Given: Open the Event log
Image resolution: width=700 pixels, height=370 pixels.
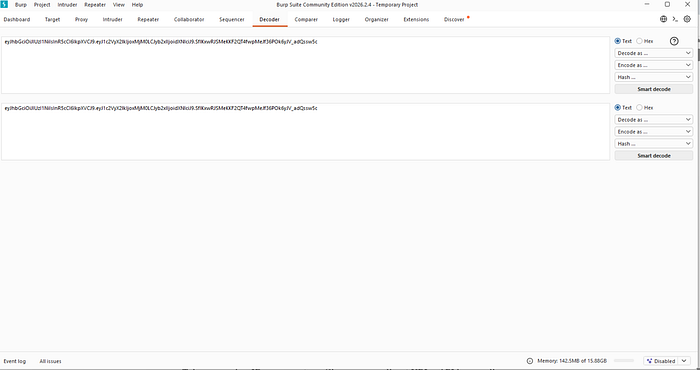Looking at the screenshot, I should pos(15,361).
